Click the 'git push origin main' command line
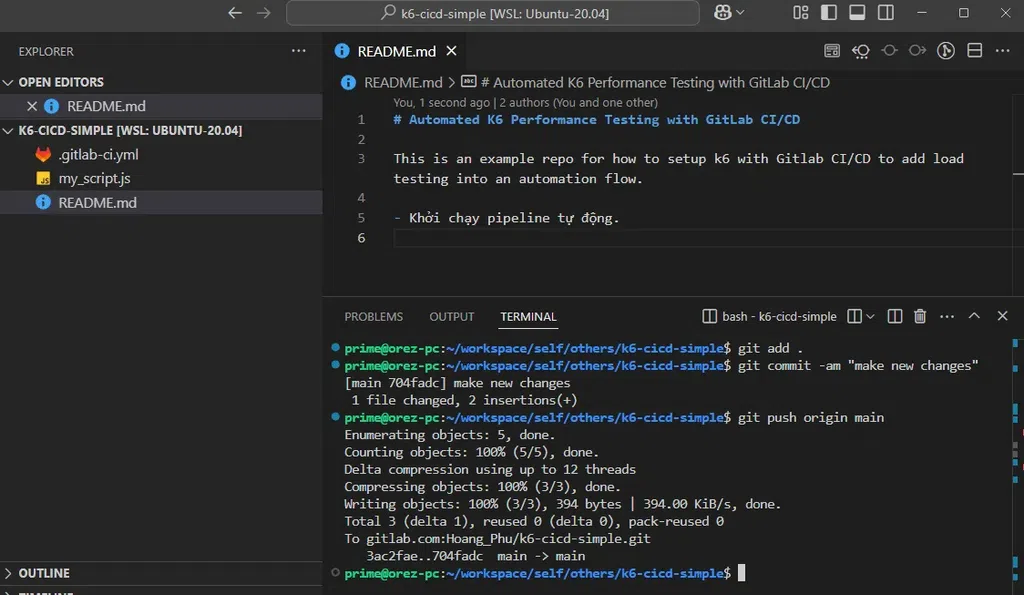The height and width of the screenshot is (595, 1024). point(810,417)
